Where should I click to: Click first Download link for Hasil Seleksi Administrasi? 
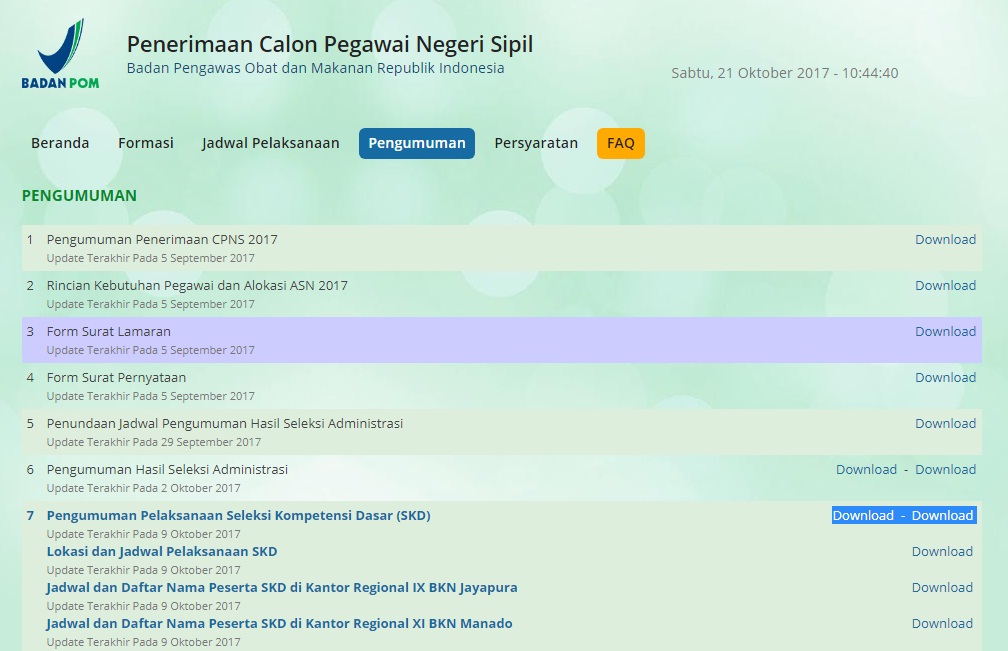coord(866,469)
